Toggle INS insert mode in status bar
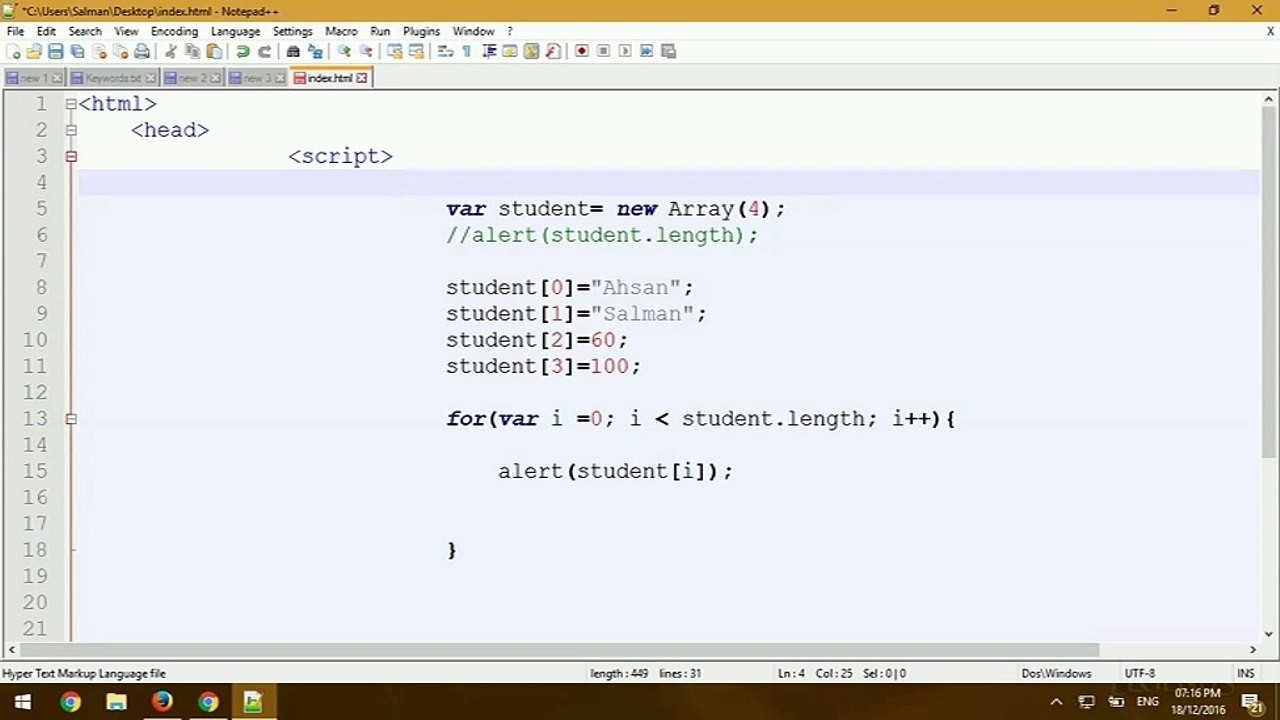 click(x=1245, y=673)
